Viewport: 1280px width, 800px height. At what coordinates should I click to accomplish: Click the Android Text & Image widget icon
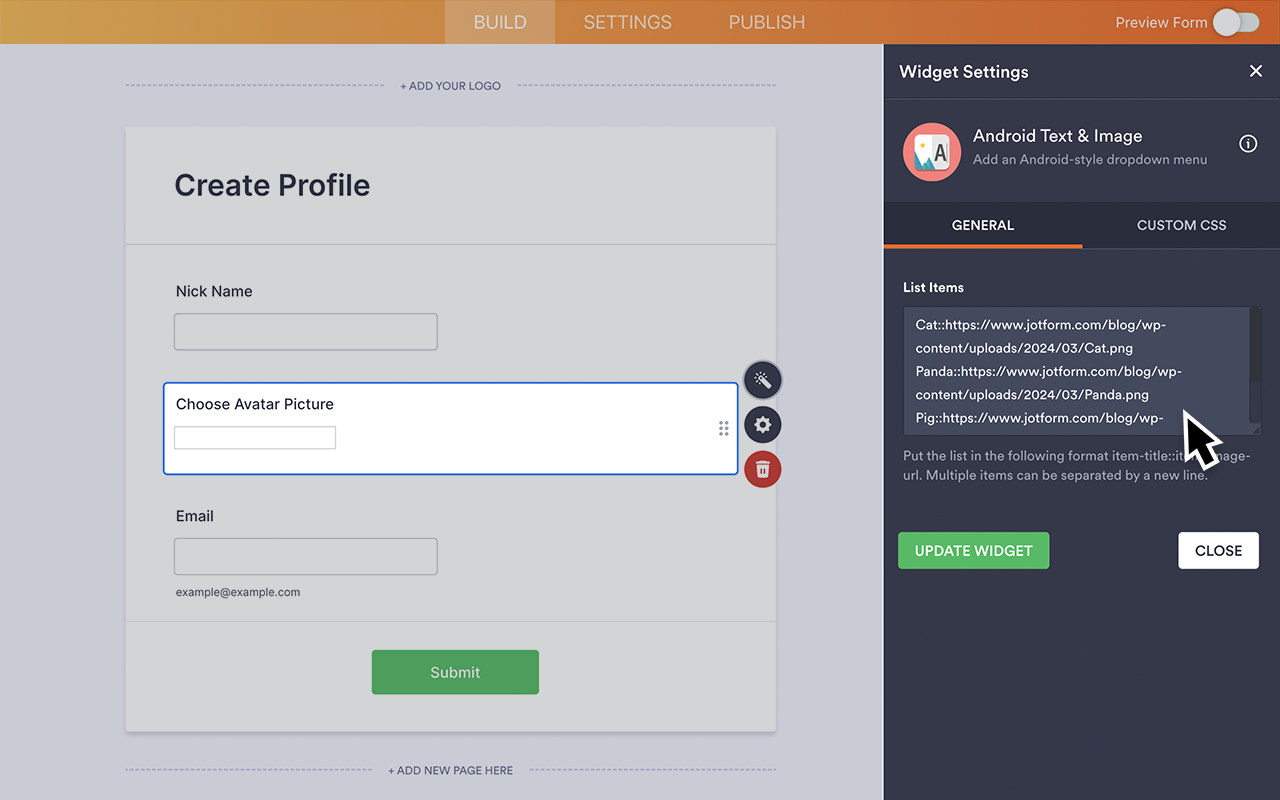tap(931, 152)
